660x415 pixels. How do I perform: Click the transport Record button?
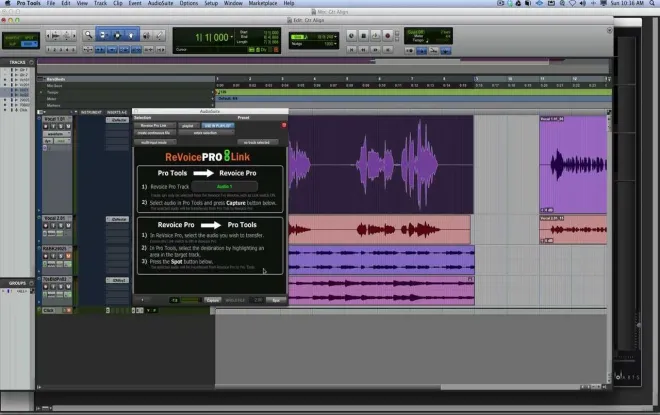388,36
